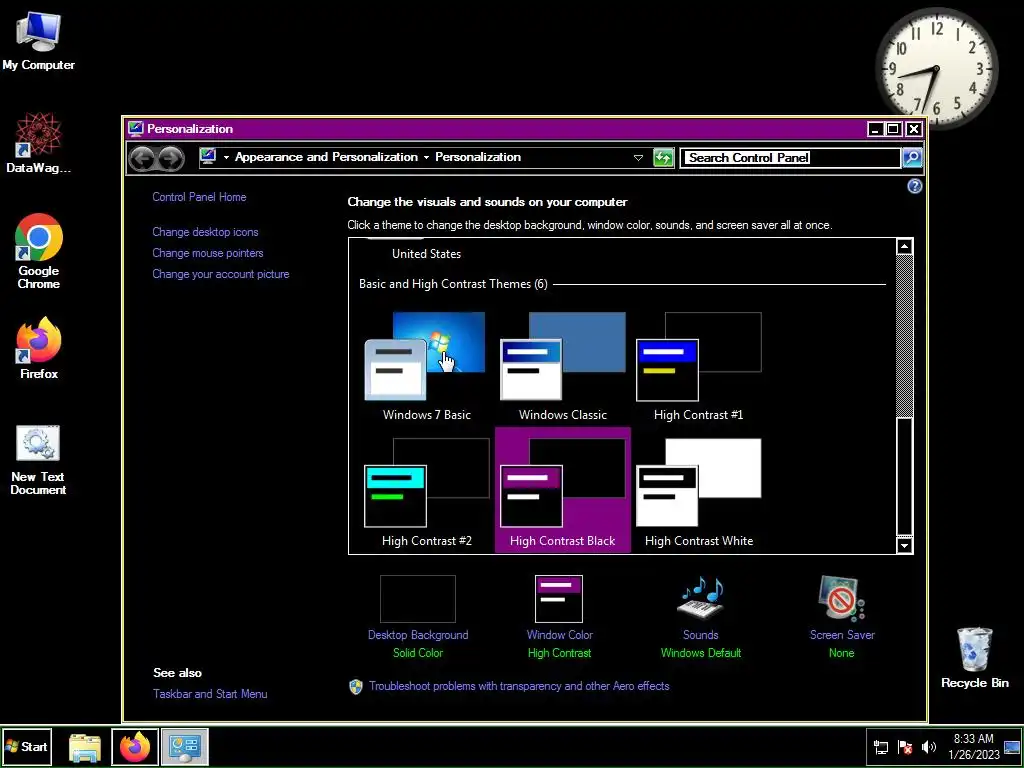Click Appearance and Personalization breadcrumb
1024x768 pixels.
pyautogui.click(x=326, y=157)
